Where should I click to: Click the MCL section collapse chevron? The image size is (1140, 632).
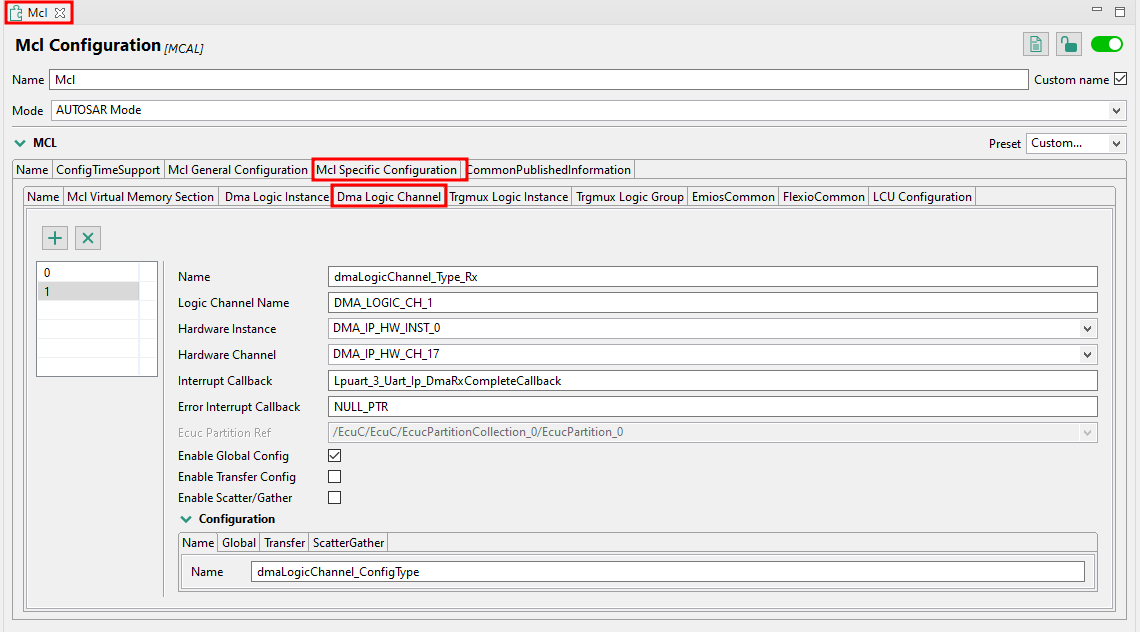(20, 142)
